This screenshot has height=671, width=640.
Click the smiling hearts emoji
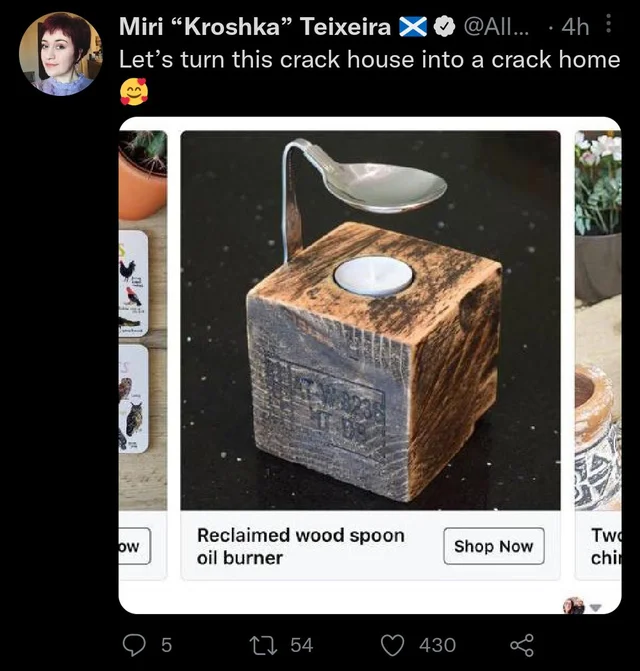point(134,91)
